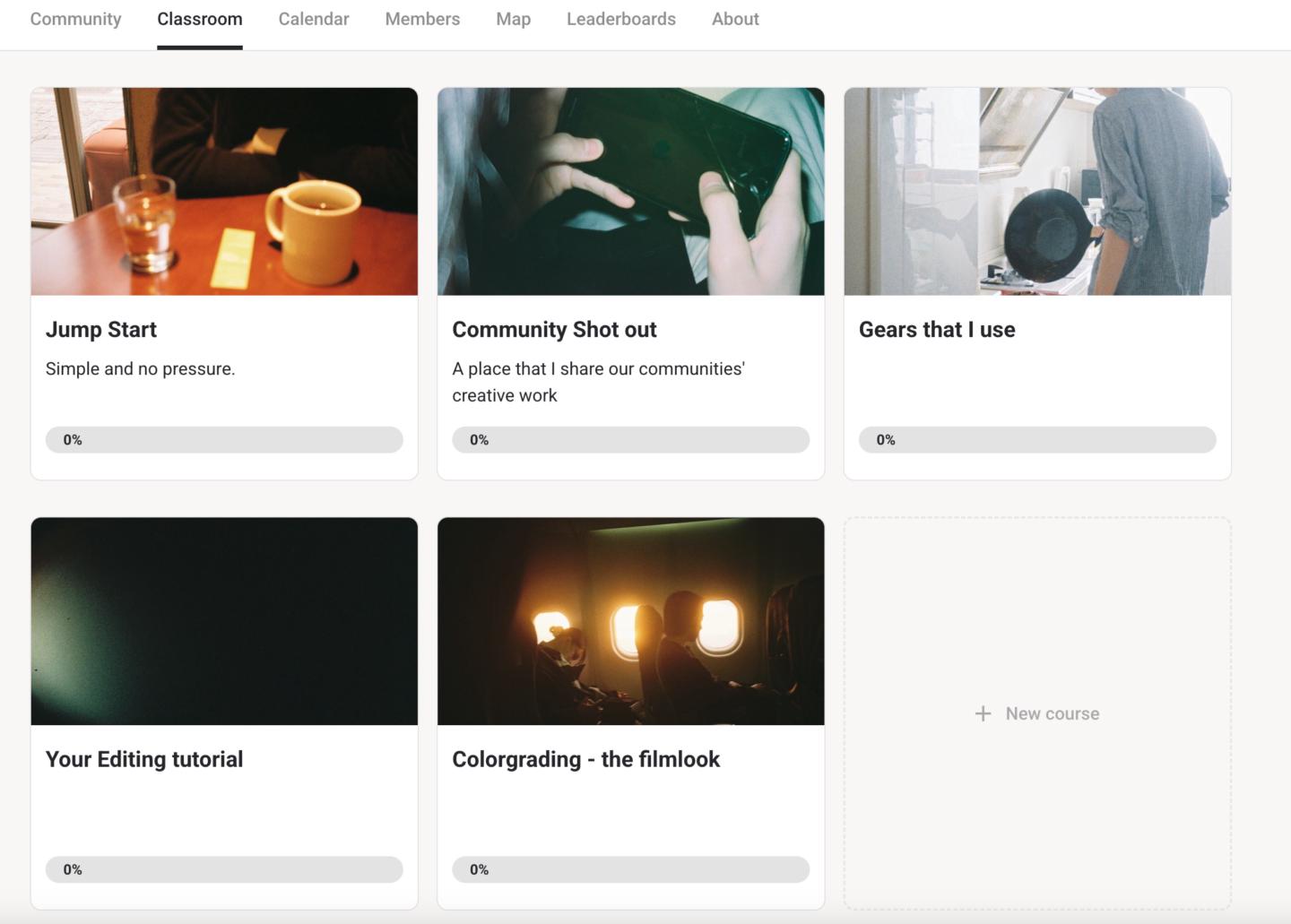The height and width of the screenshot is (924, 1291).
Task: Open the About tab
Action: coord(735,19)
